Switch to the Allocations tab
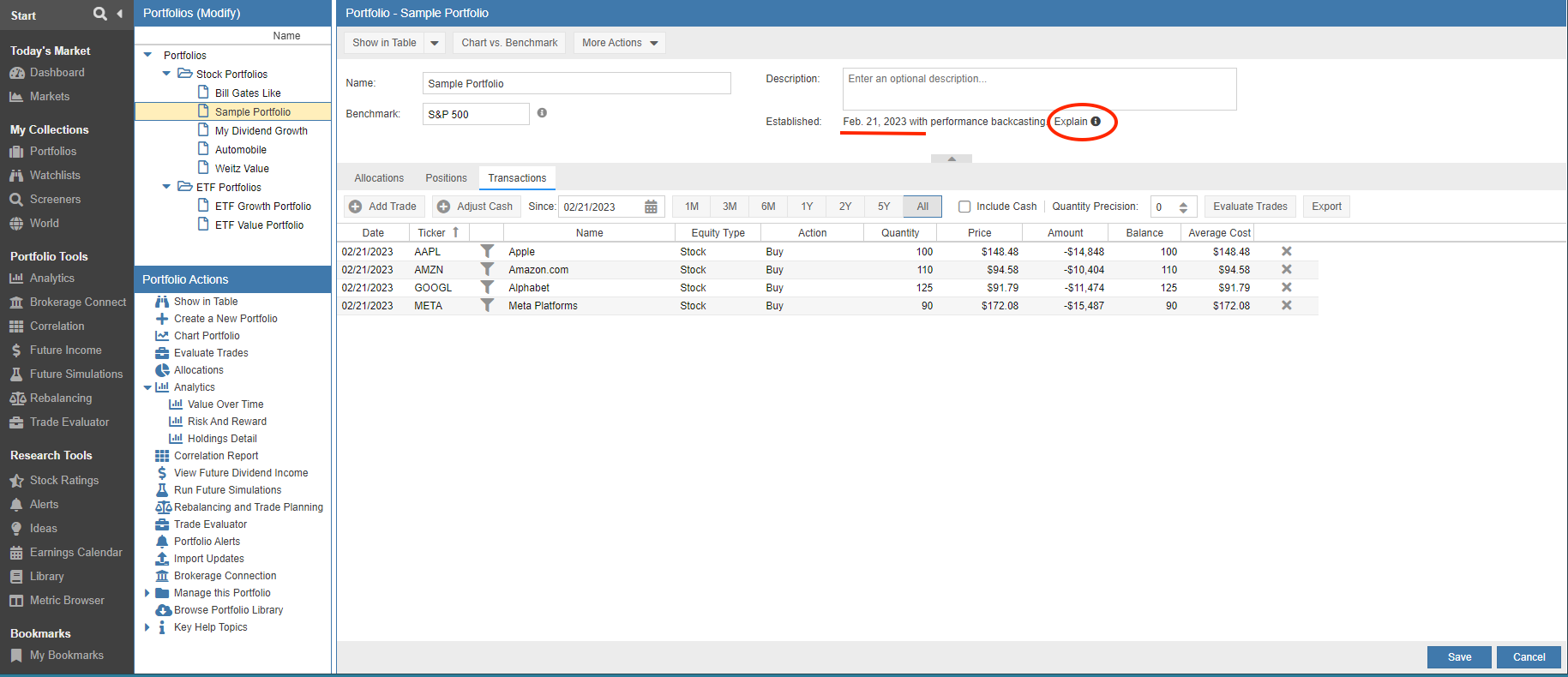 [379, 178]
